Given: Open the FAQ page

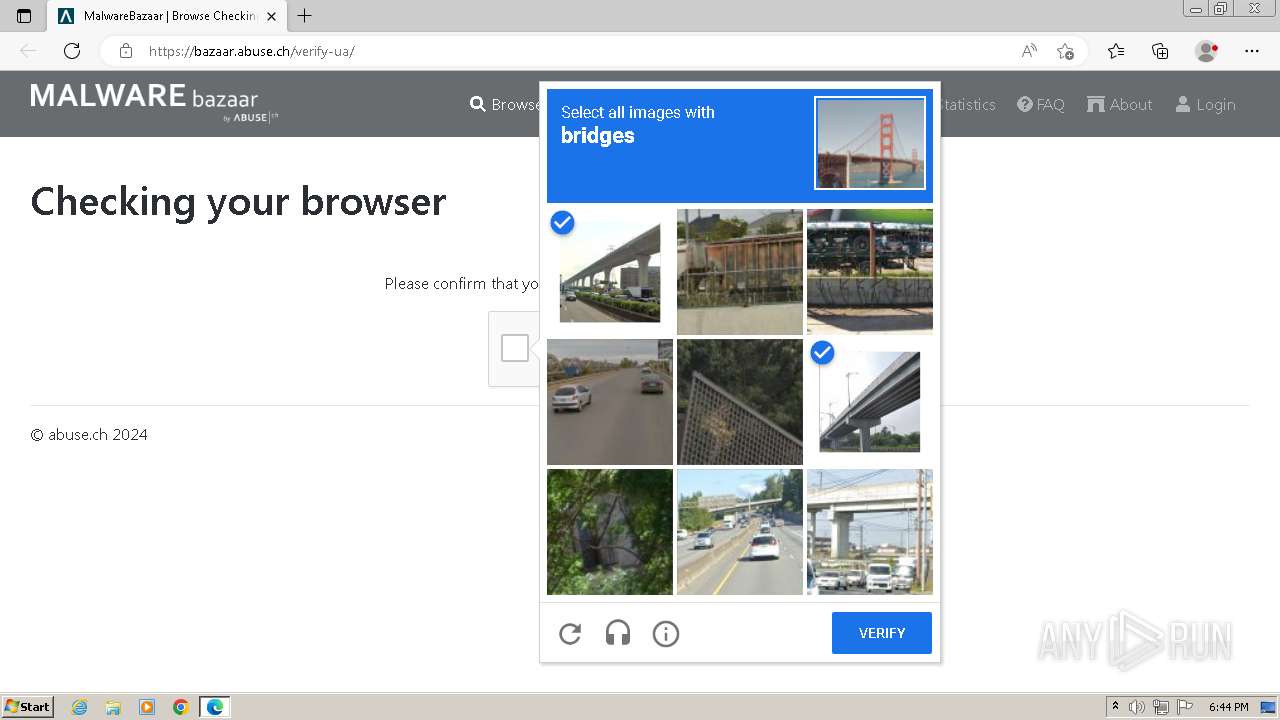Looking at the screenshot, I should point(1041,104).
